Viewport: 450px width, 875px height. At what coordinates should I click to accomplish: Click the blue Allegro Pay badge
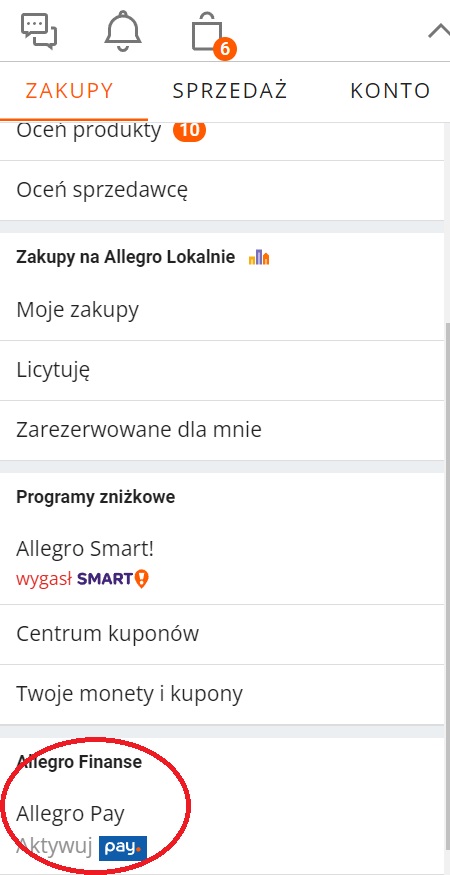123,847
